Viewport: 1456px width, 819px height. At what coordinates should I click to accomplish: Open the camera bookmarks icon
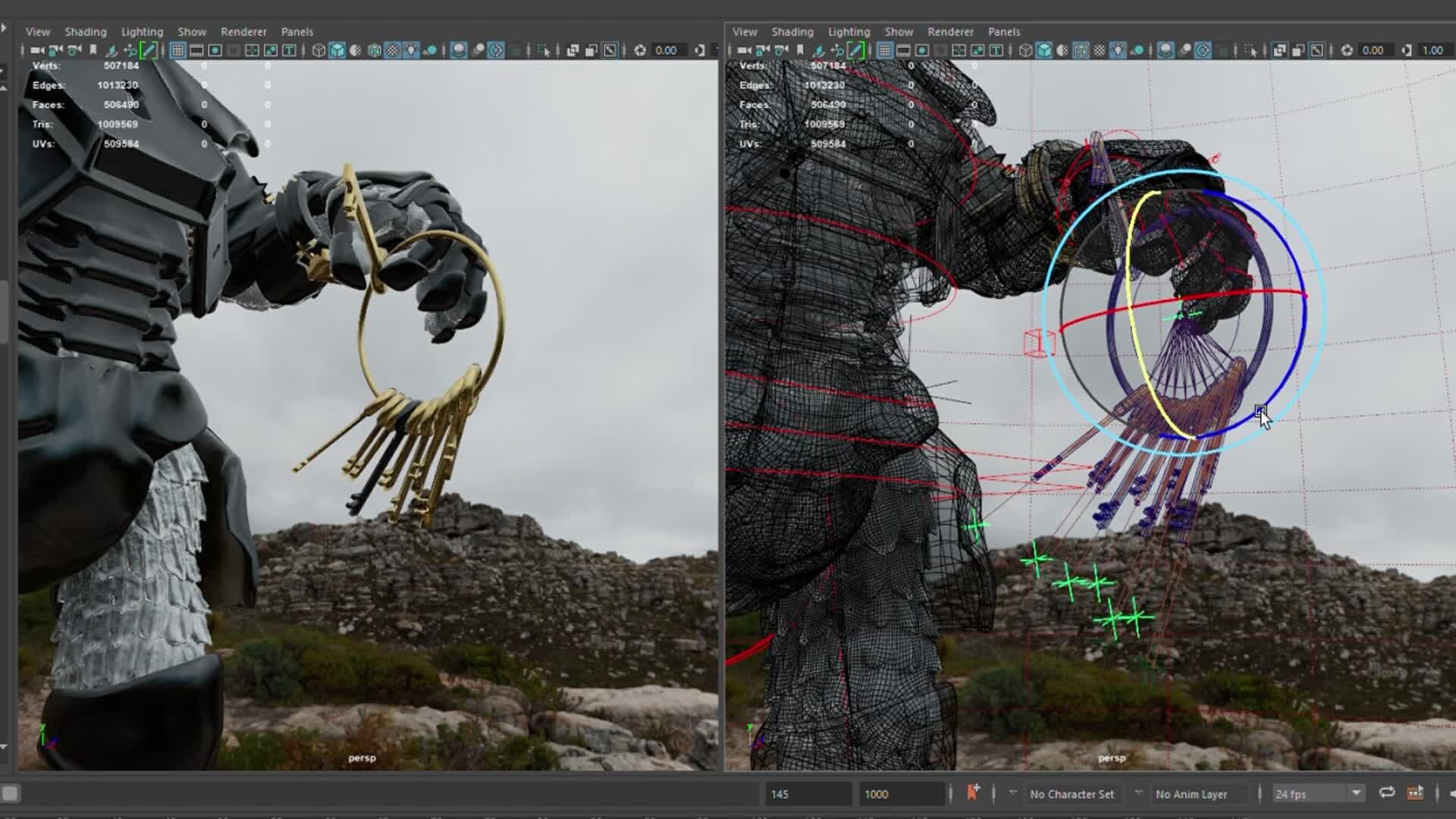[93, 50]
